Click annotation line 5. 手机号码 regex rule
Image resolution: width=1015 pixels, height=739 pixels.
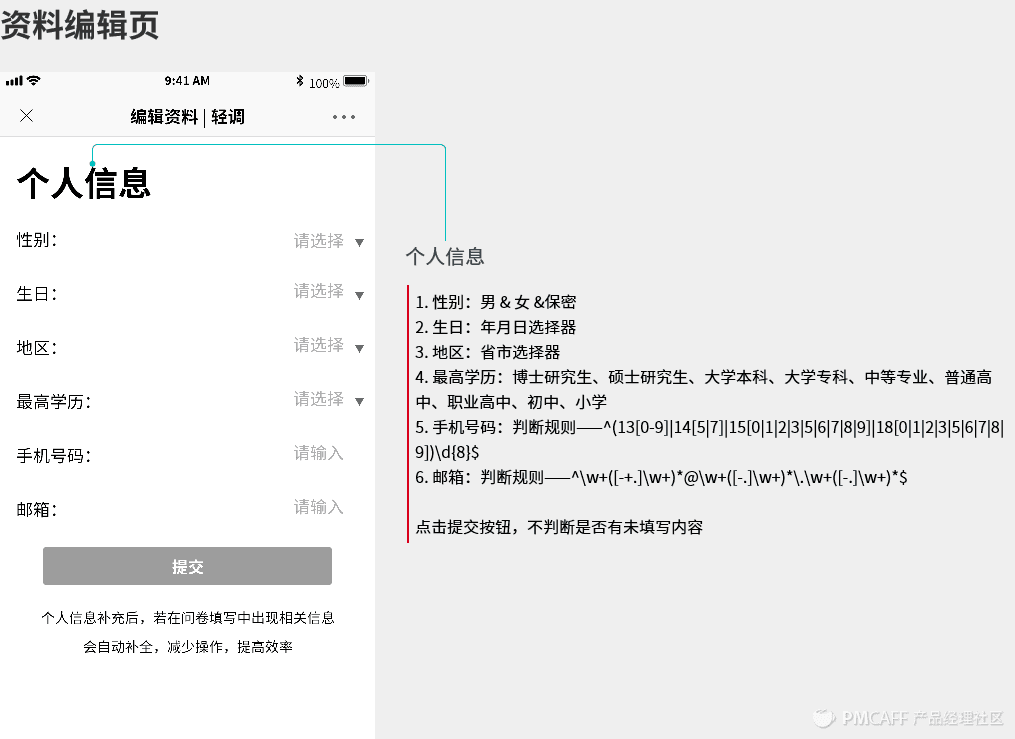point(709,439)
